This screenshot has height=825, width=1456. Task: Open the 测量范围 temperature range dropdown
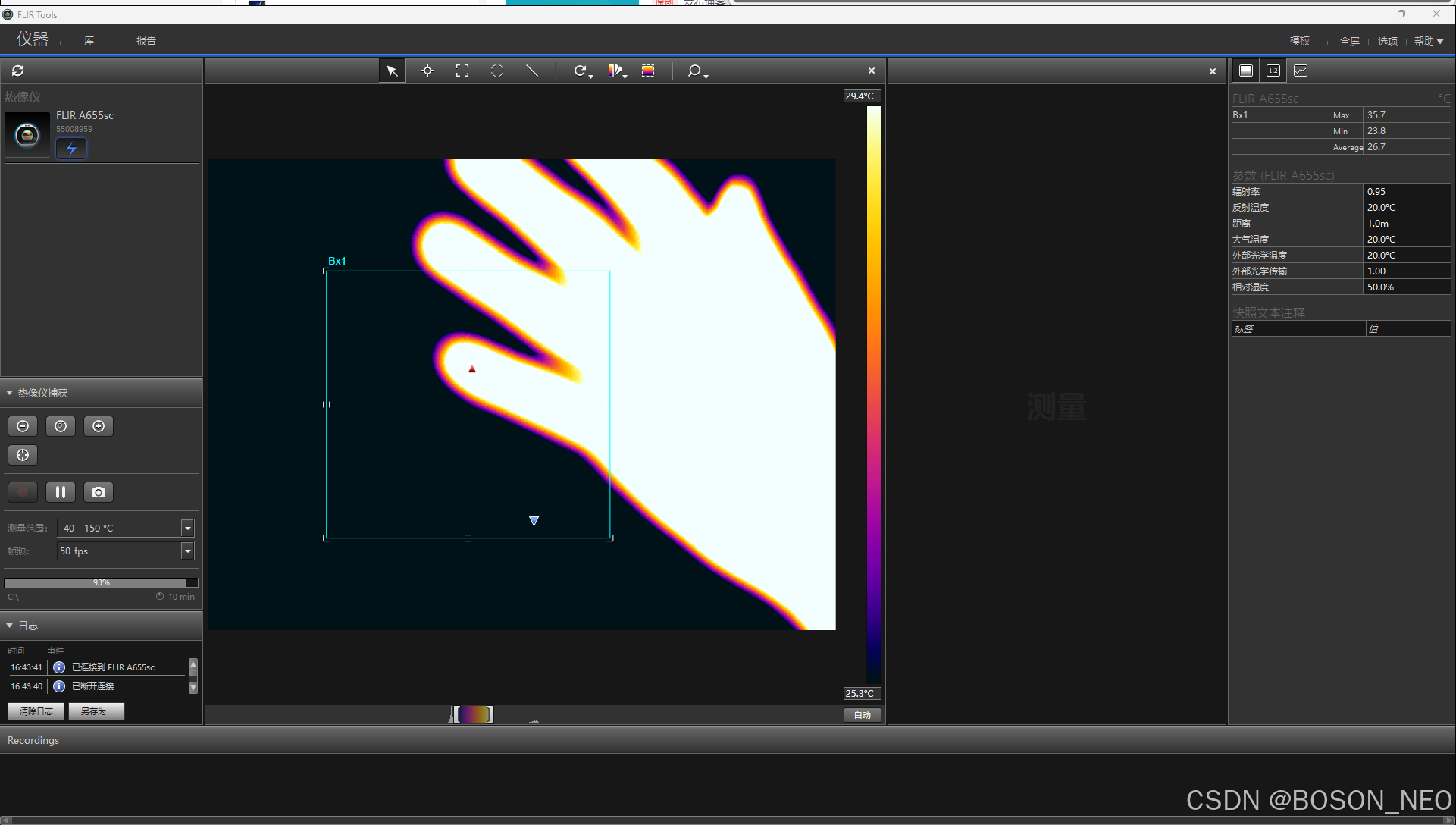188,528
